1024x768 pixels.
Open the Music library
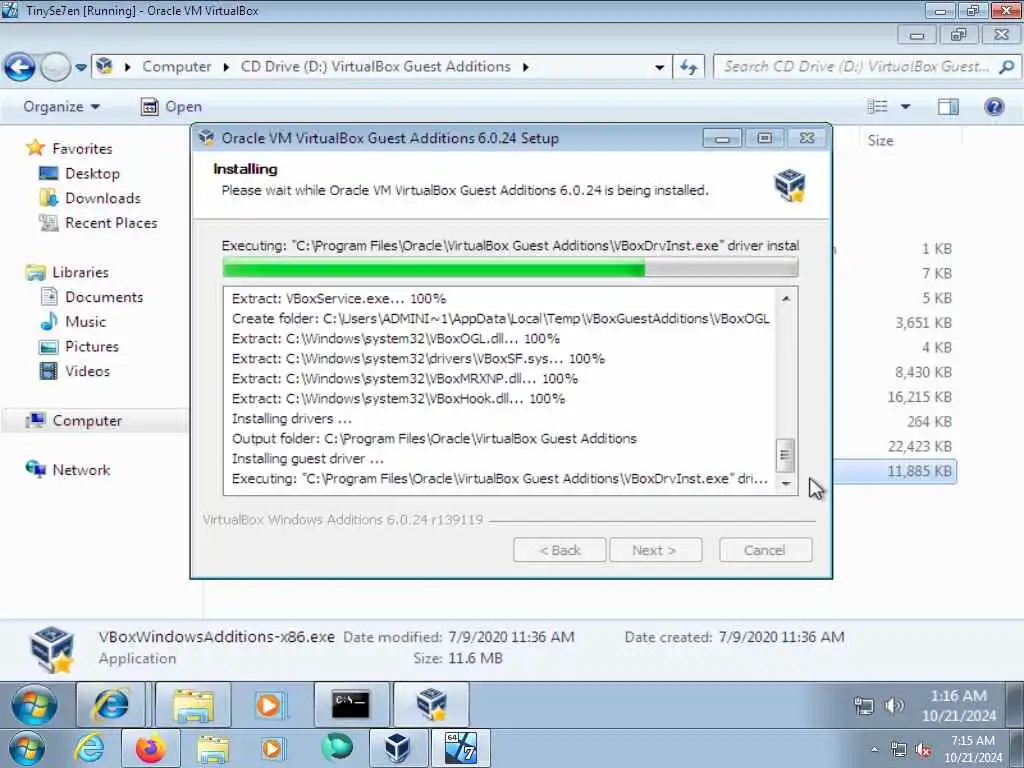tap(73, 321)
